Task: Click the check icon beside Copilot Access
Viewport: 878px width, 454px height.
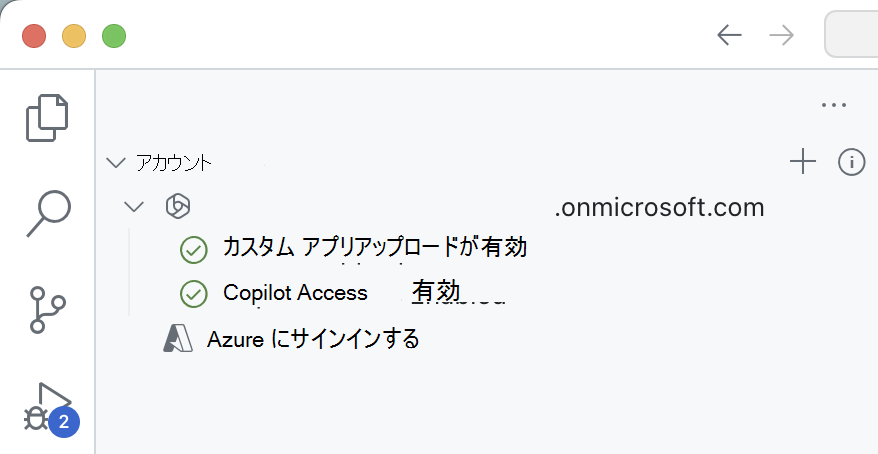Action: coord(193,294)
